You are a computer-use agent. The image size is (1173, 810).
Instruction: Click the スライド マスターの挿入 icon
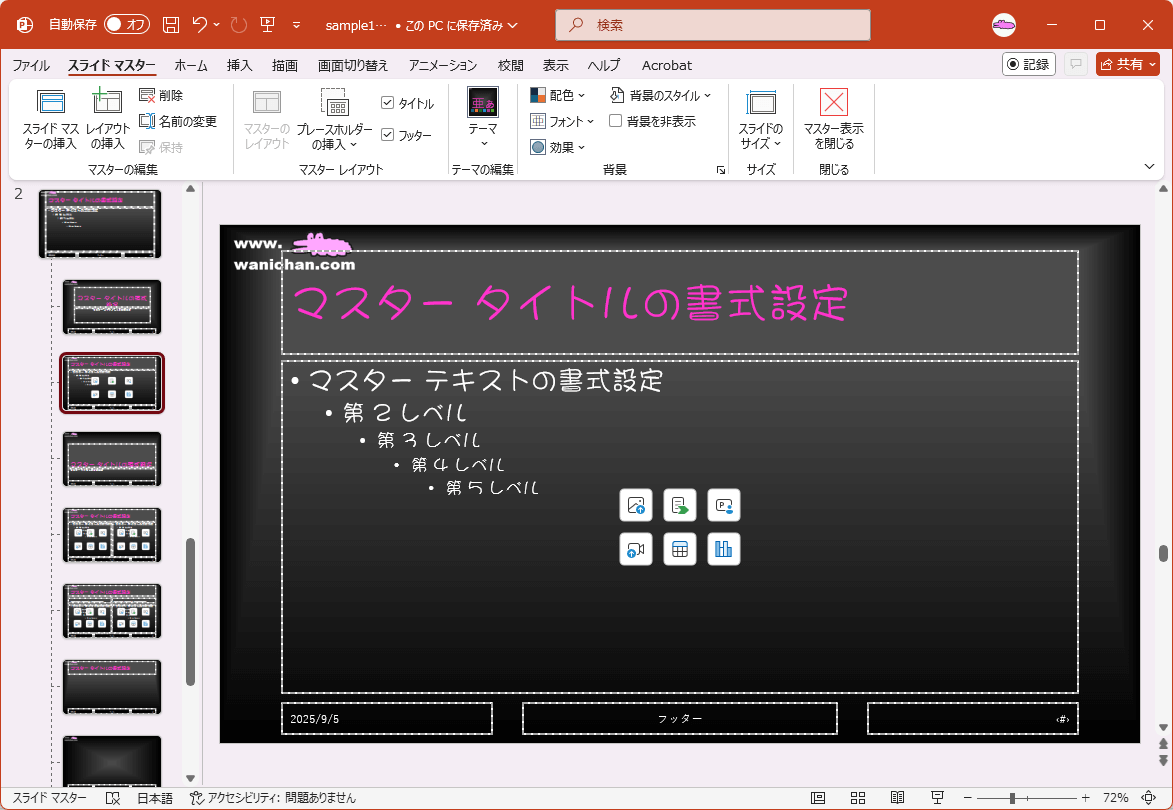click(x=50, y=102)
